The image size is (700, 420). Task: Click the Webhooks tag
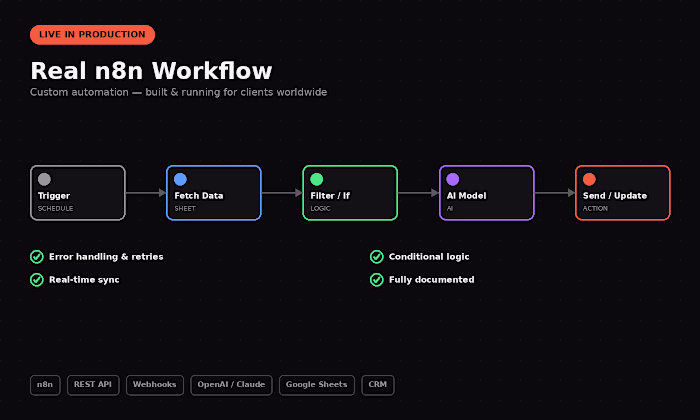[154, 385]
